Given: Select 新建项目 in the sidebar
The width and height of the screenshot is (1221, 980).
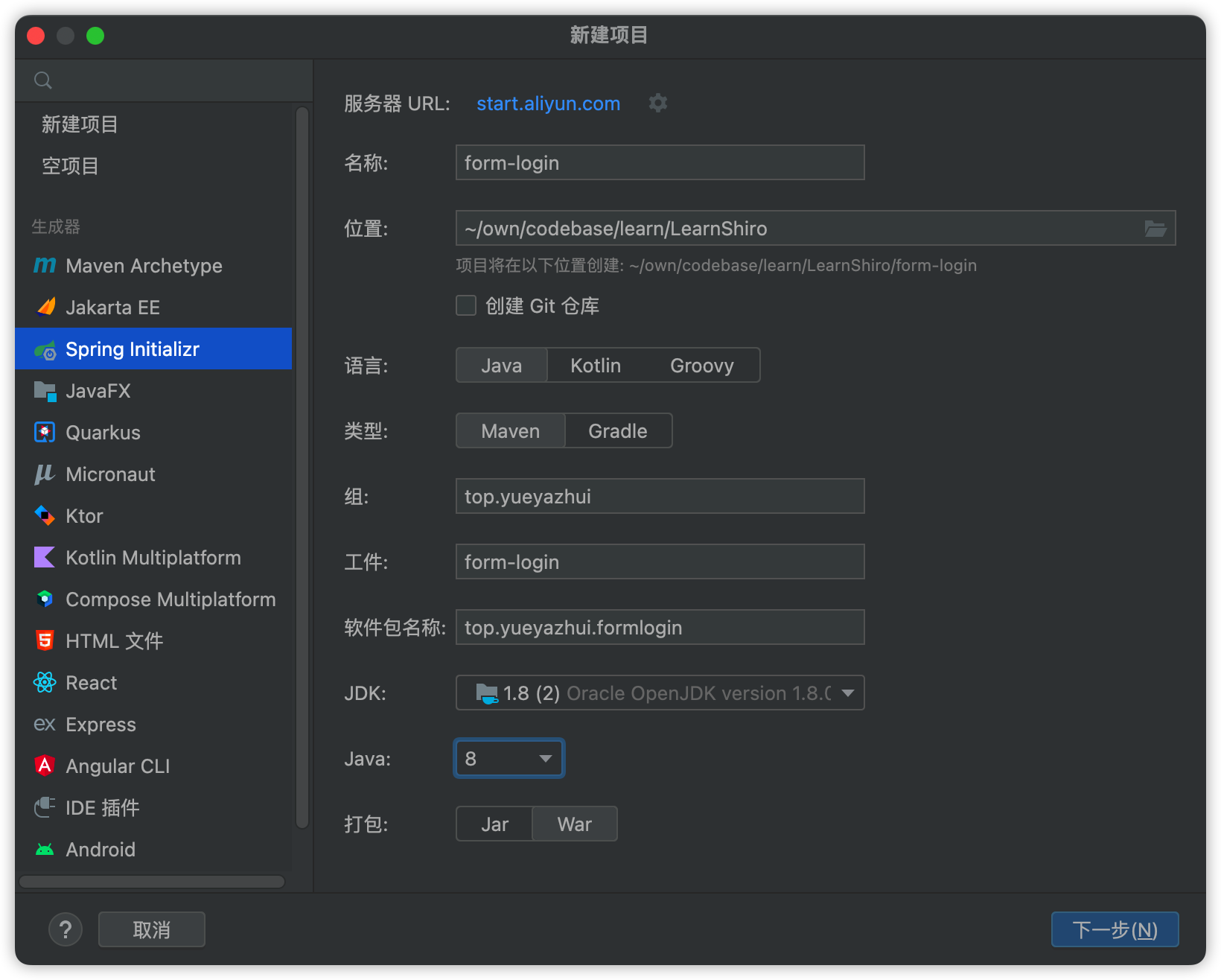Looking at the screenshot, I should coord(153,124).
